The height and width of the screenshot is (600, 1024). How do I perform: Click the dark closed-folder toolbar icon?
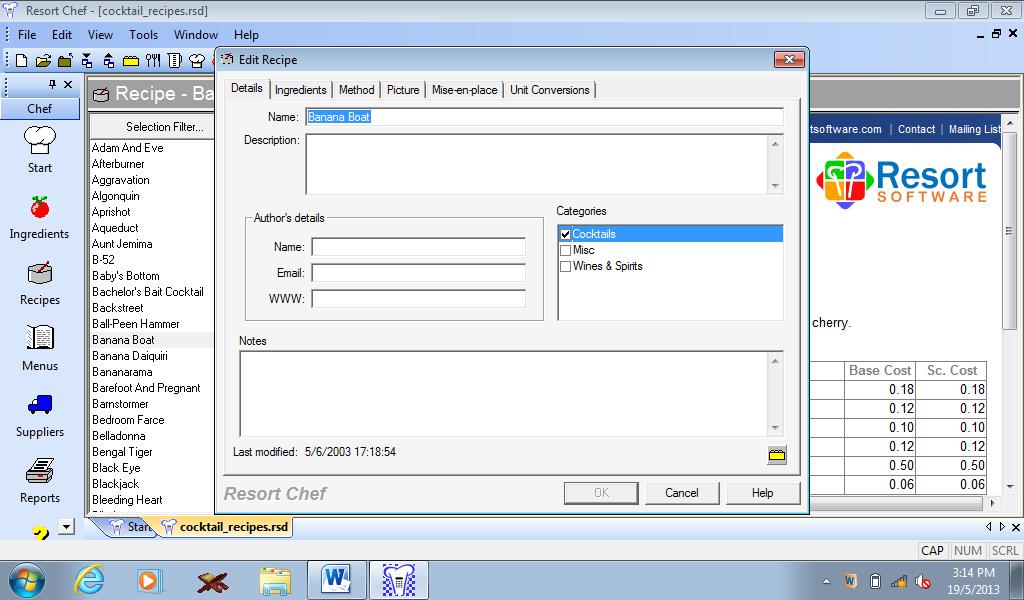pos(65,61)
